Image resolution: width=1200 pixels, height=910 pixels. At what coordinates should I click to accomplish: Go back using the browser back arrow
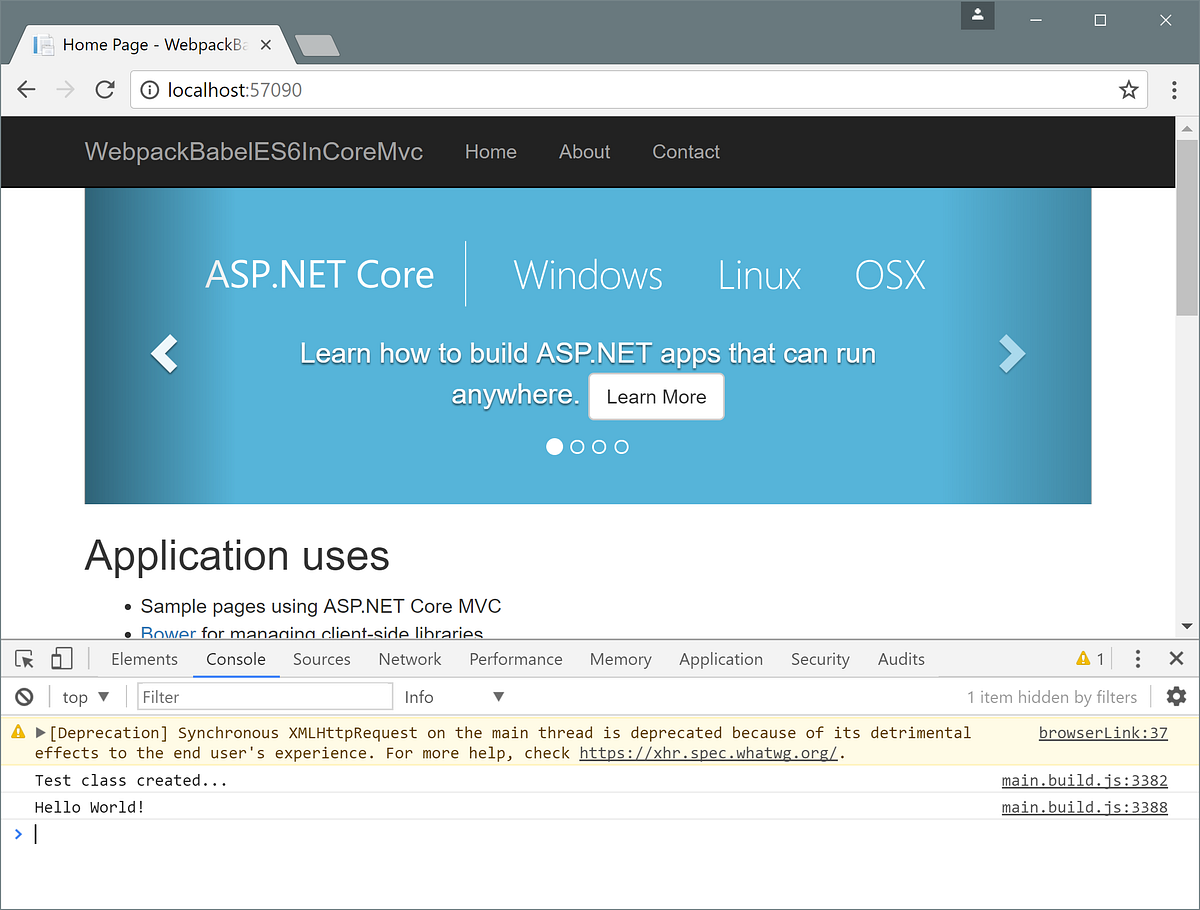pos(26,89)
